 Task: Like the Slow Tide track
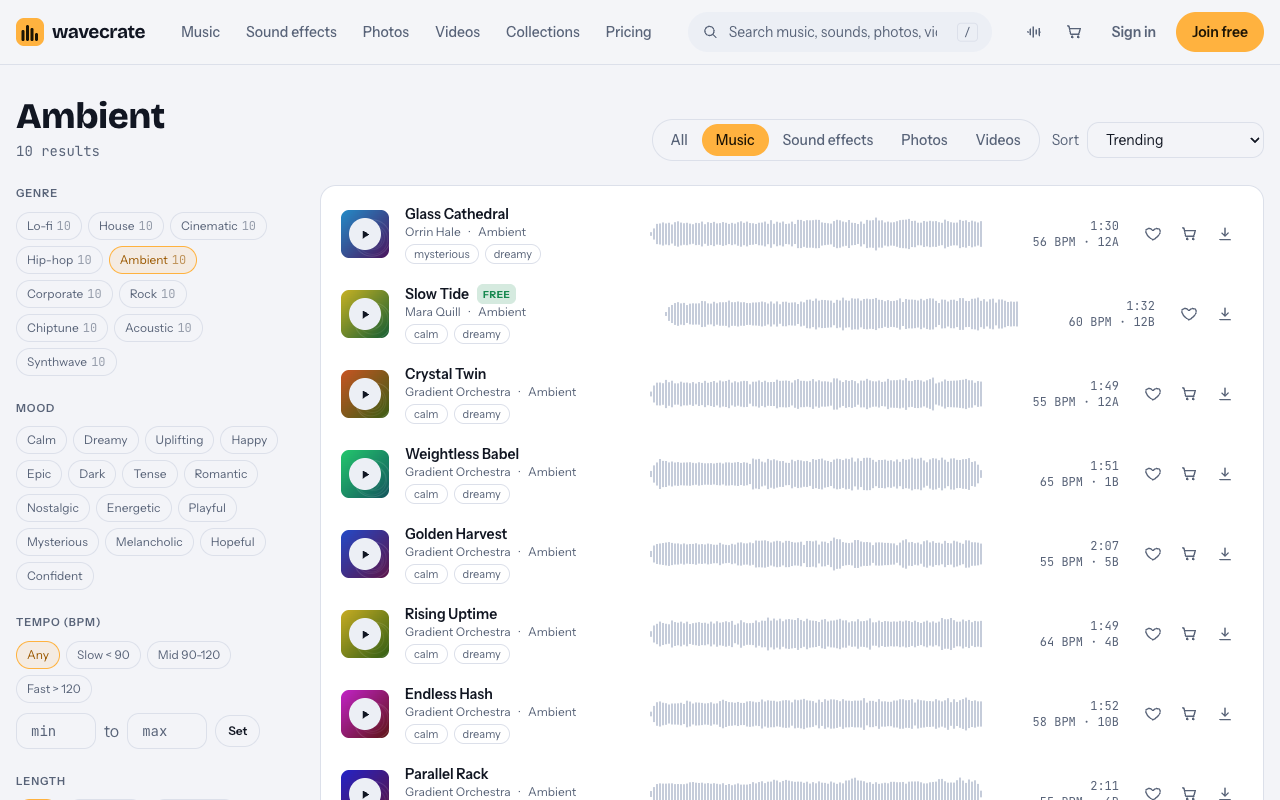point(1189,314)
